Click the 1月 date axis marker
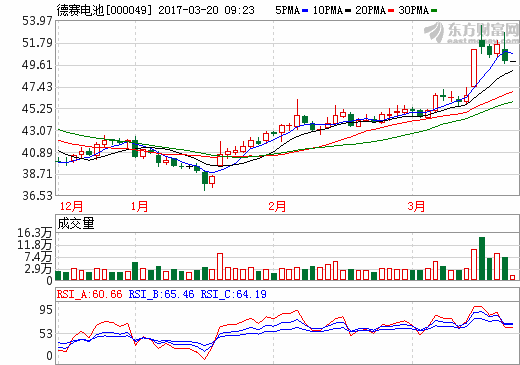The image size is (520, 365). click(139, 206)
